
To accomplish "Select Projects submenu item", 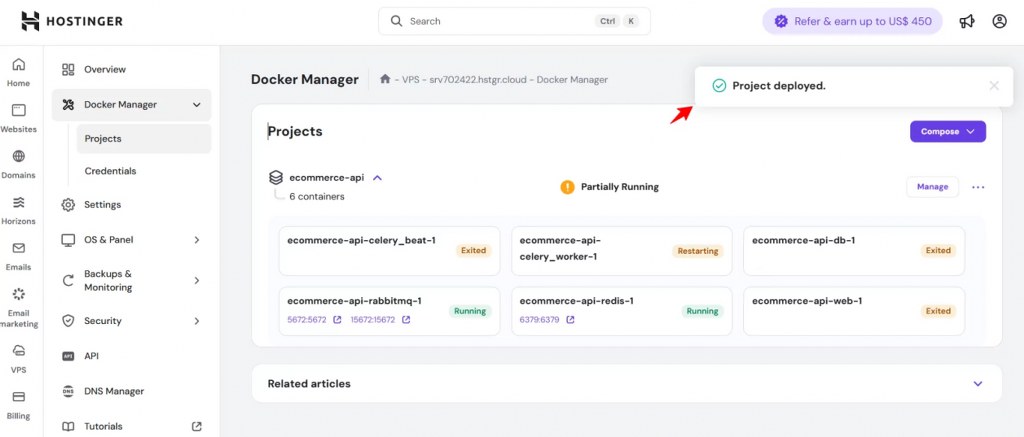I will [144, 138].
